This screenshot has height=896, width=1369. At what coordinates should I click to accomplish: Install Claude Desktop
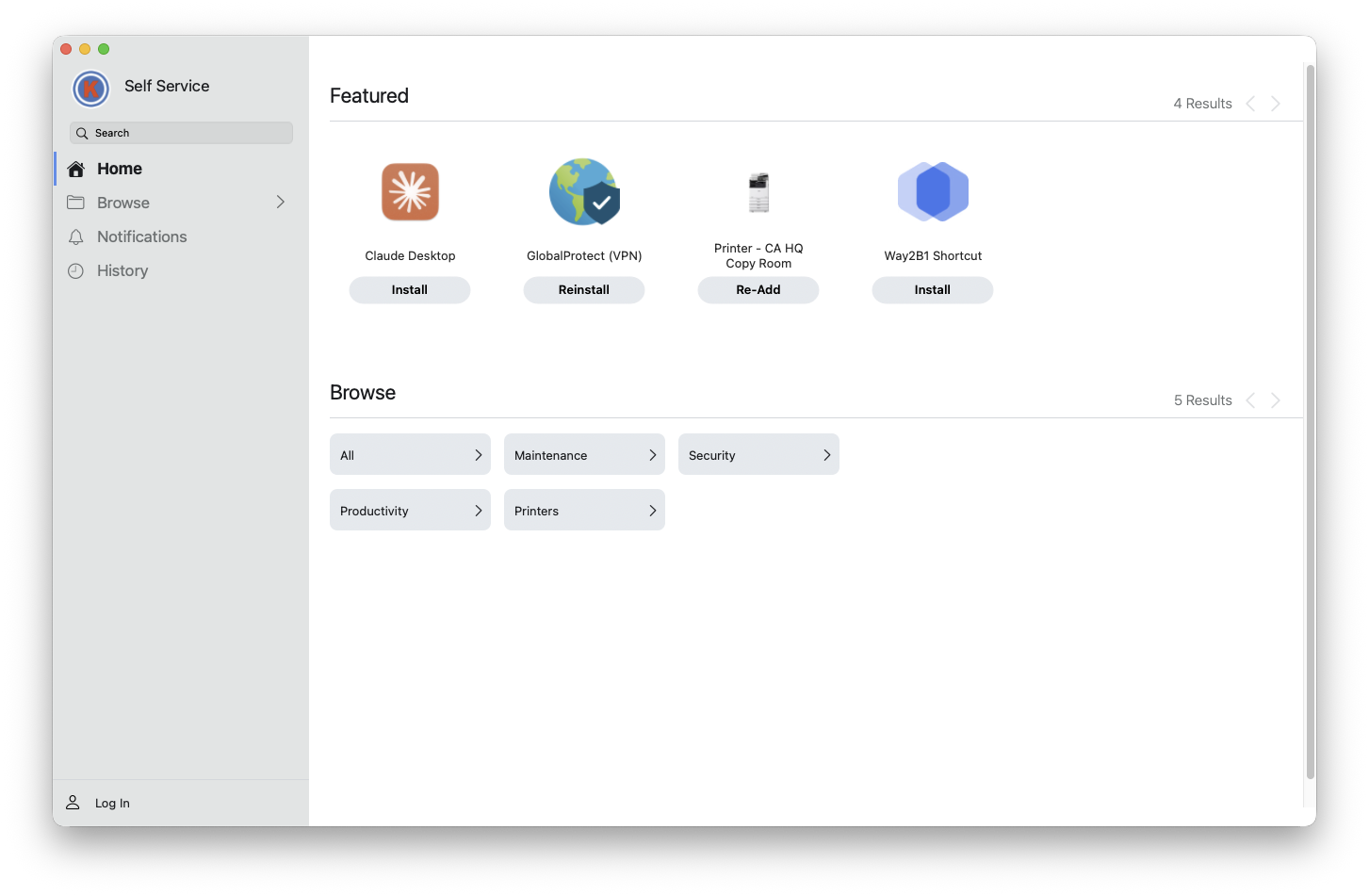[x=410, y=290]
